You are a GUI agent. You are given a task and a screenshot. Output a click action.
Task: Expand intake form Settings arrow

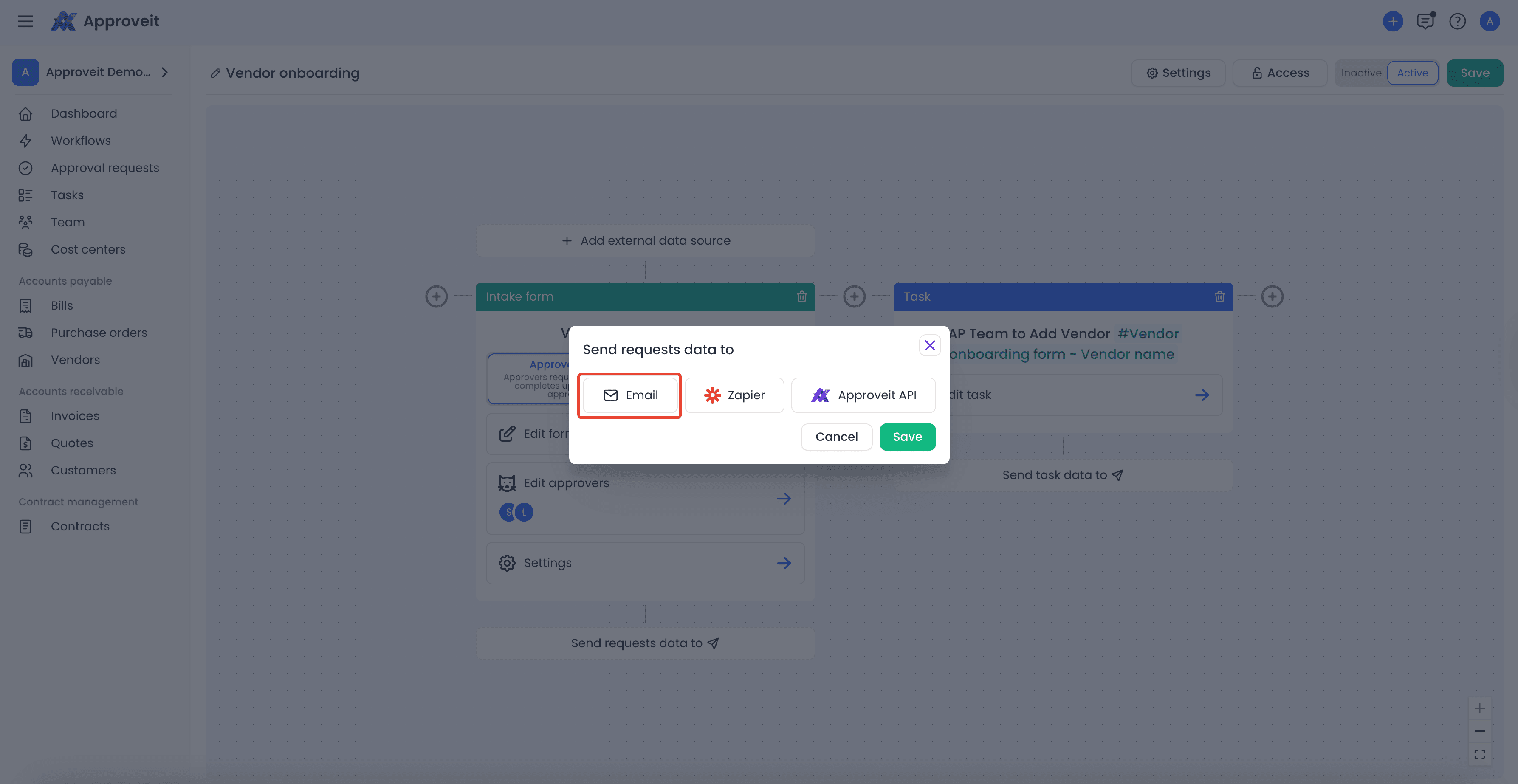coord(783,563)
